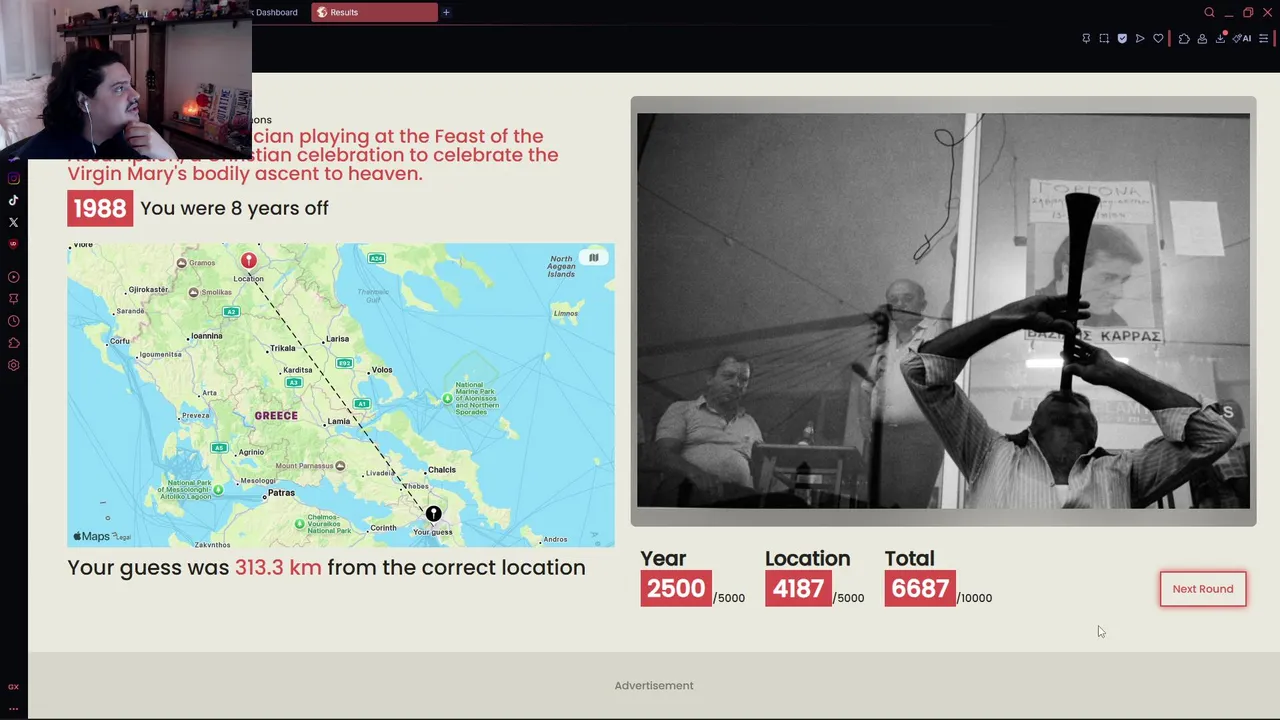The image size is (1280, 720).
Task: Click the North Aegean Islands map label
Action: pyautogui.click(x=562, y=266)
